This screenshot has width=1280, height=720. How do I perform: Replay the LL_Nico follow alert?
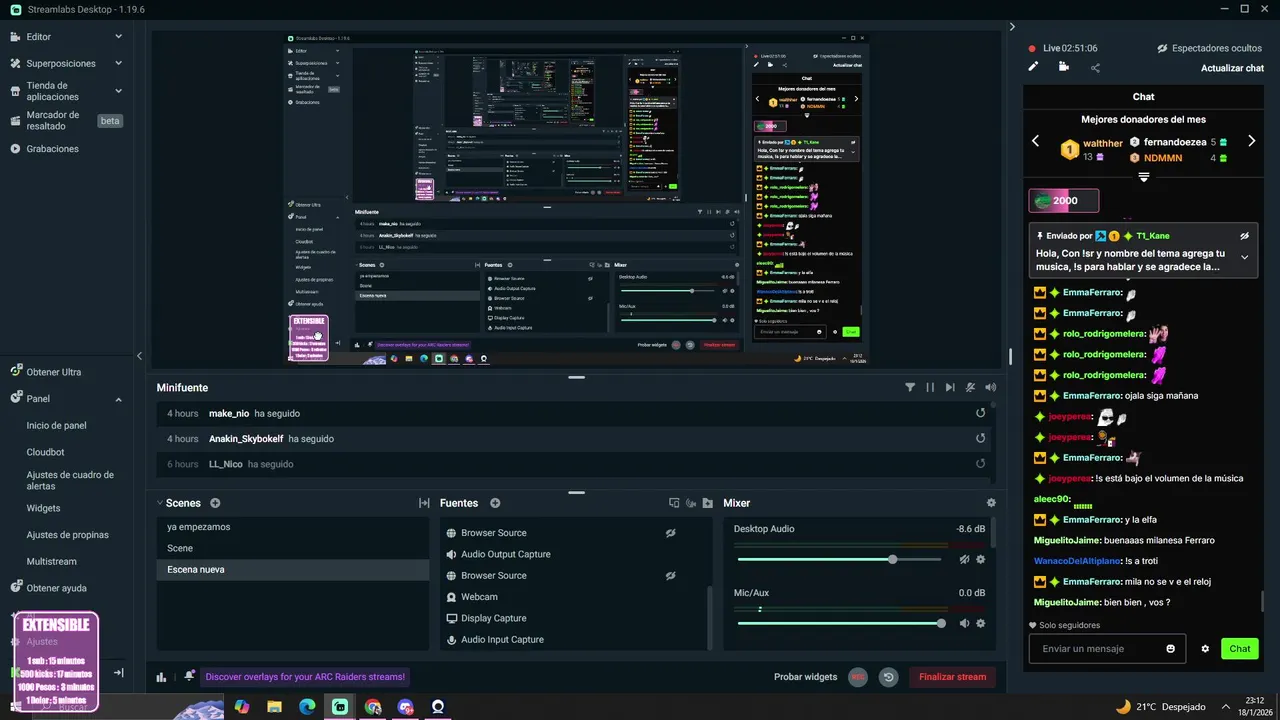tap(980, 464)
